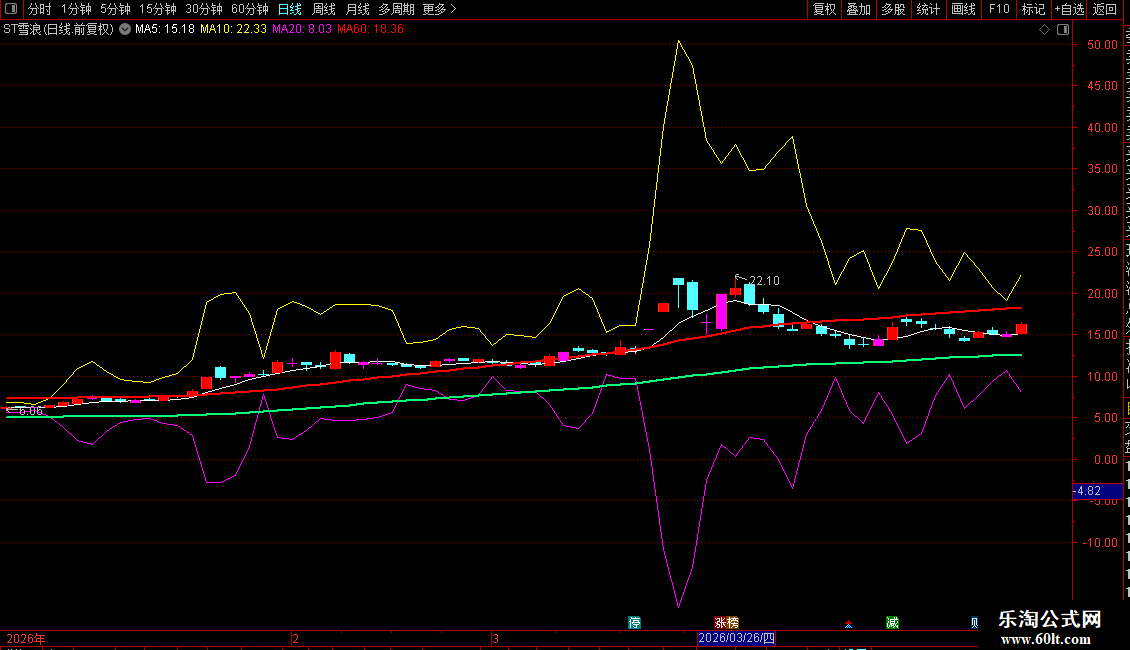Open F10 company information

pyautogui.click(x=999, y=9)
